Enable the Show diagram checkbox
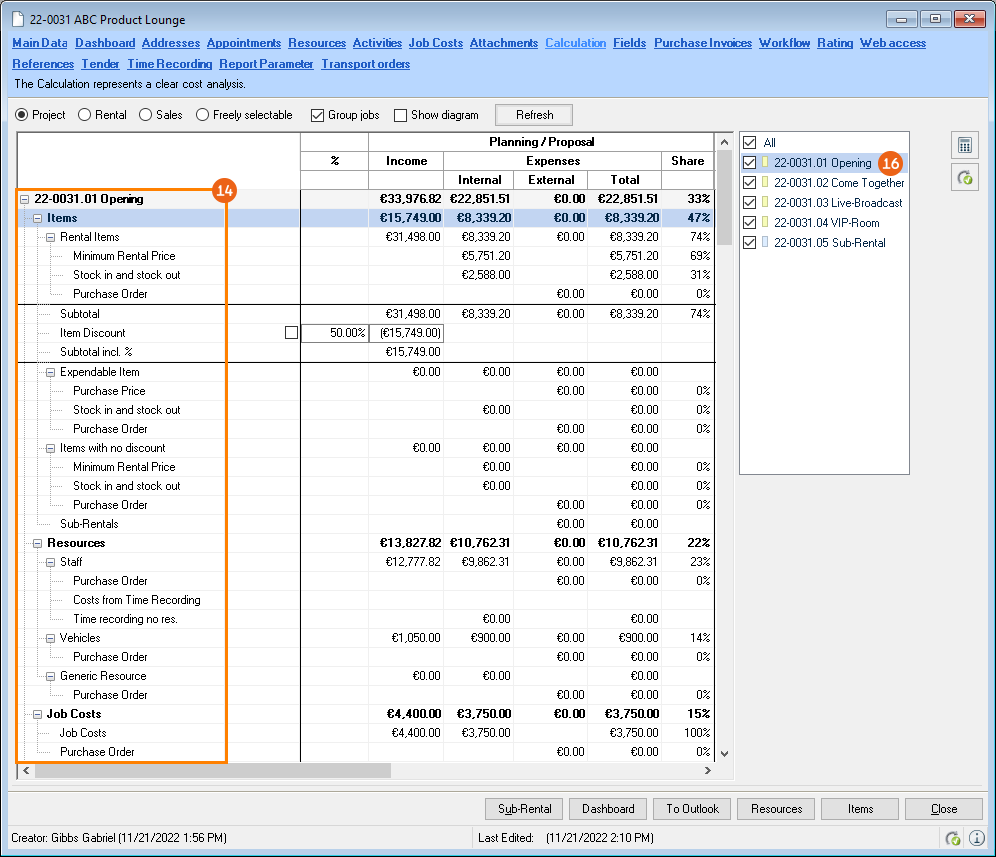Image resolution: width=996 pixels, height=857 pixels. coord(401,115)
